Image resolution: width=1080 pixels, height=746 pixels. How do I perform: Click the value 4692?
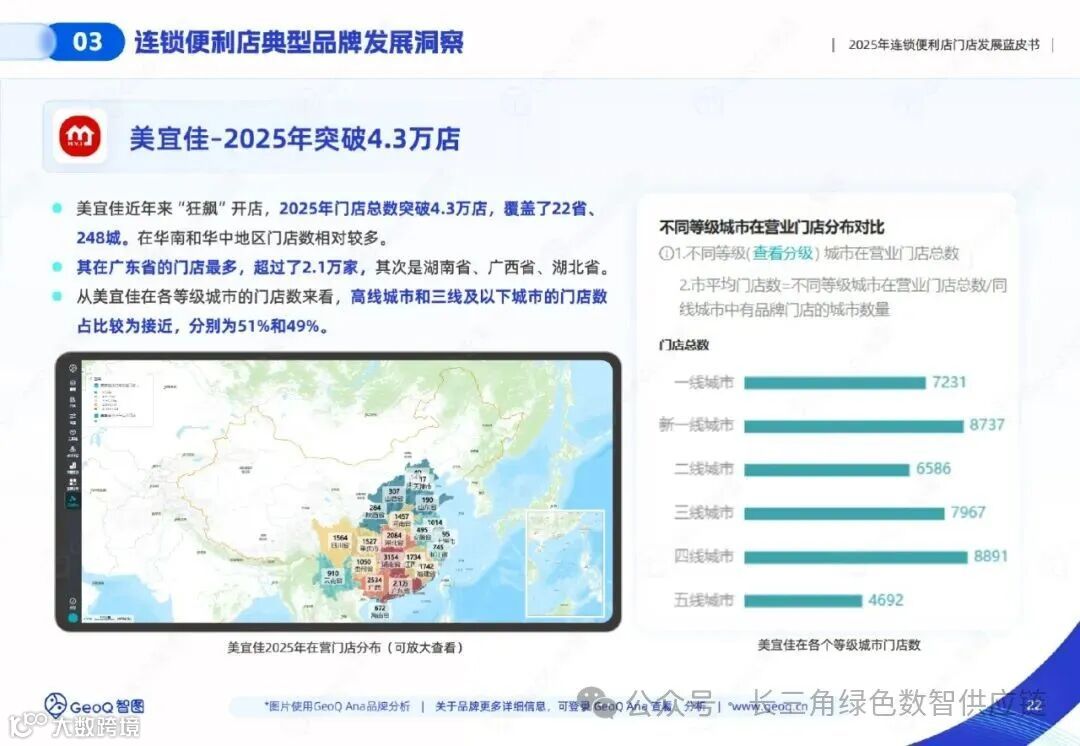886,600
